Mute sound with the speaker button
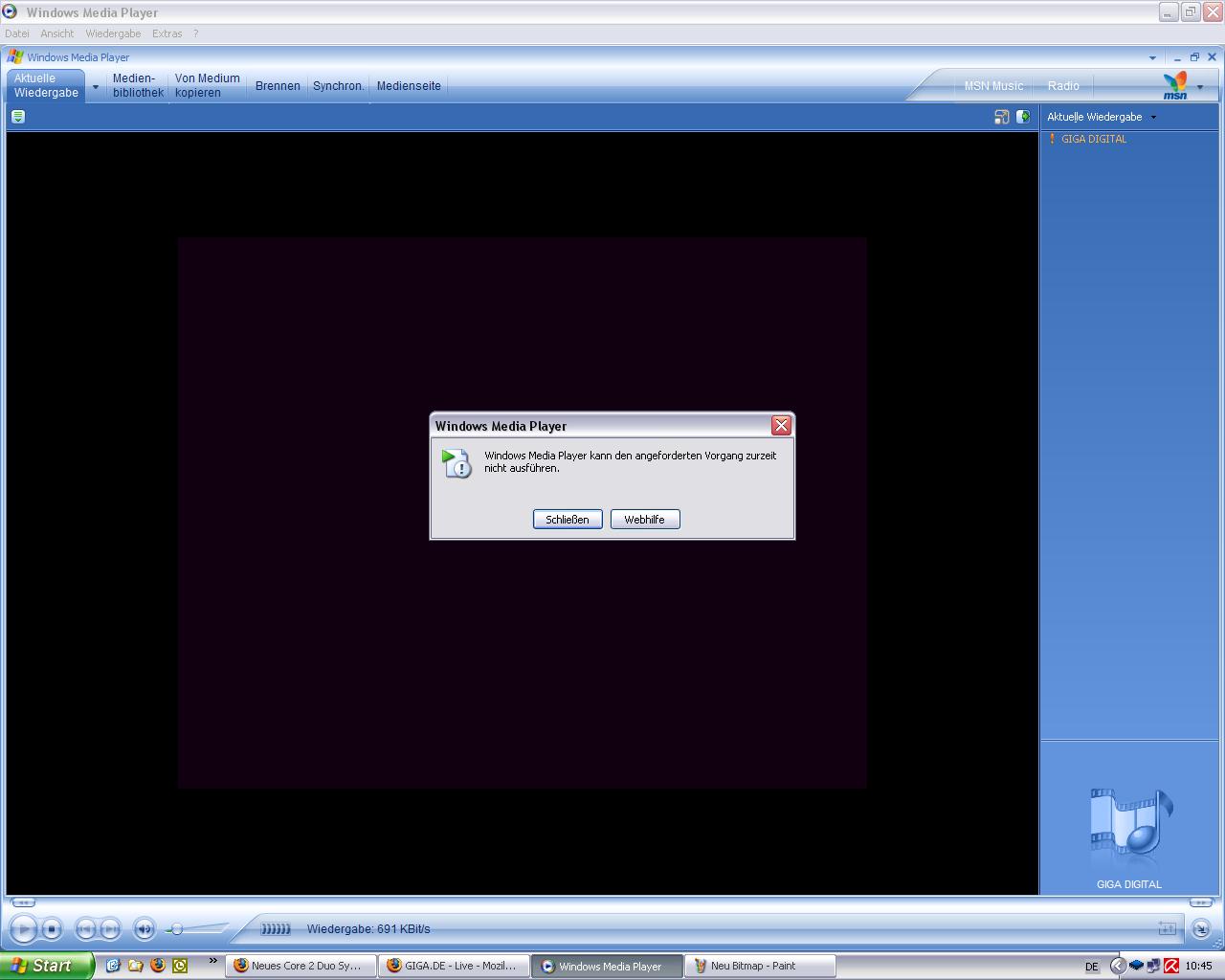This screenshot has width=1225, height=980. click(x=144, y=928)
